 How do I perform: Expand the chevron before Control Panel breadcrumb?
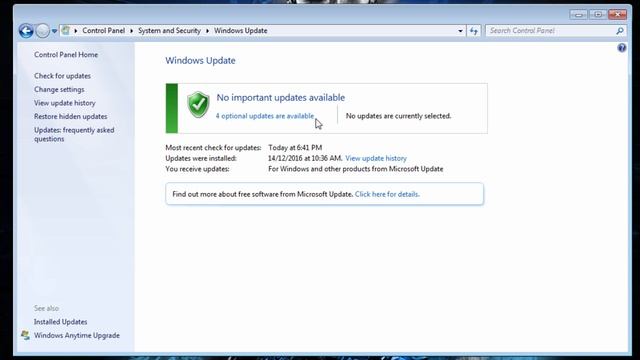[x=76, y=31]
